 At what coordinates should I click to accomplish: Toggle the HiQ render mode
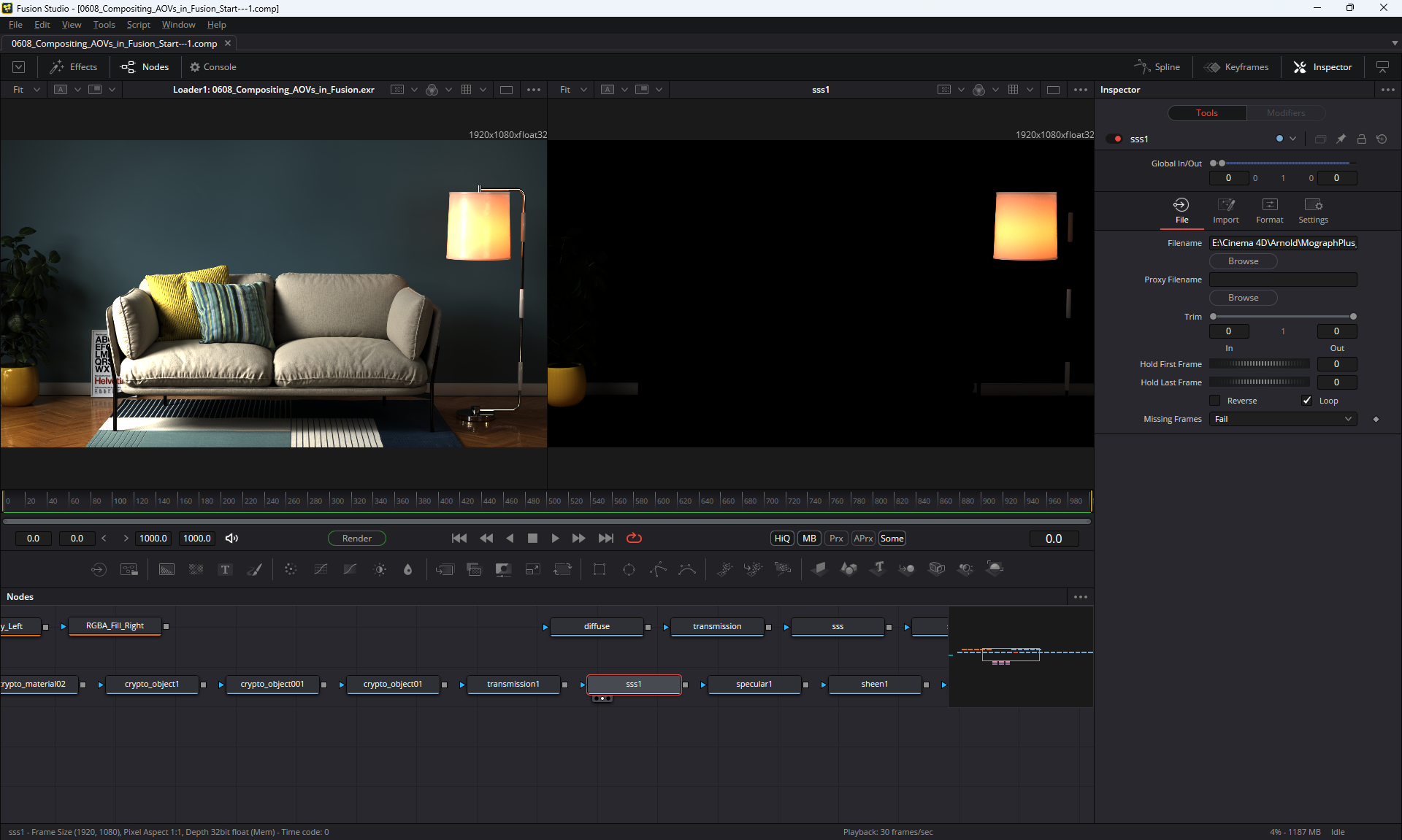(x=782, y=539)
